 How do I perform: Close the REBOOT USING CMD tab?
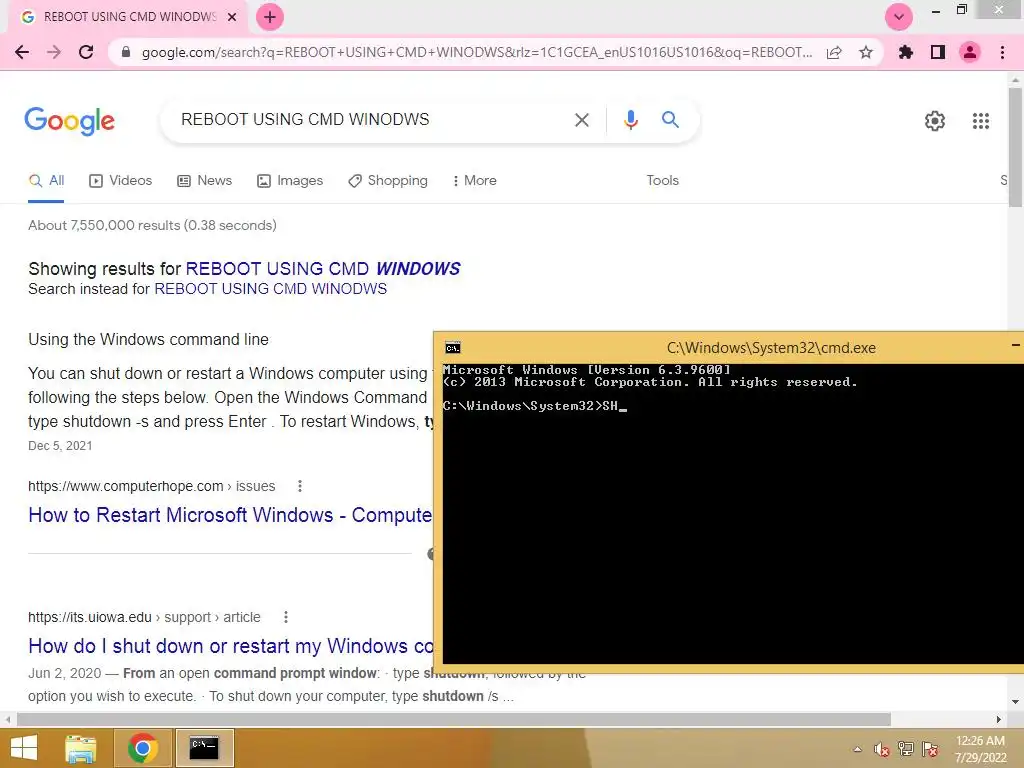pos(232,17)
